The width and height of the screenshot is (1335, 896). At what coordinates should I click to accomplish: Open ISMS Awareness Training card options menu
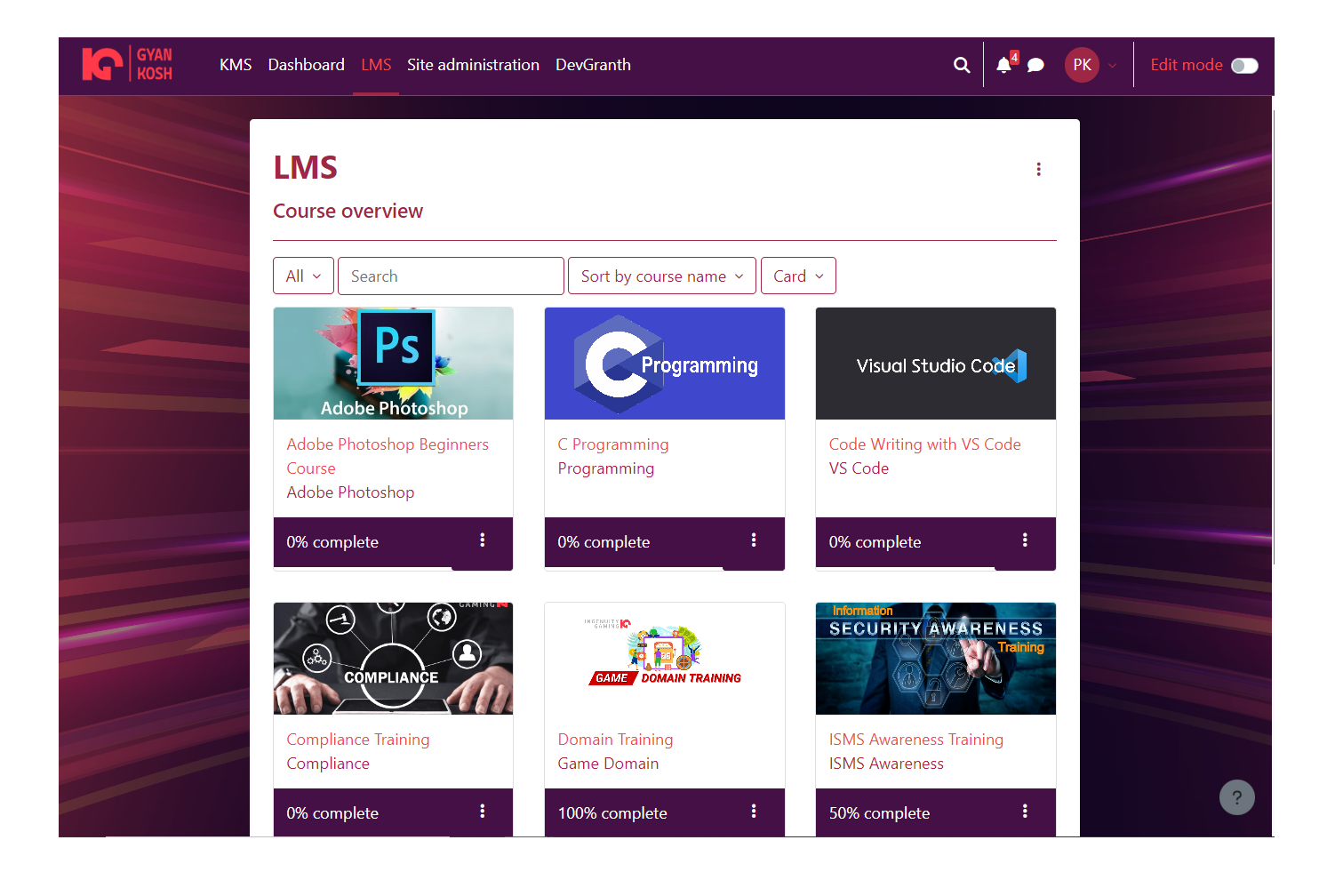1025,812
